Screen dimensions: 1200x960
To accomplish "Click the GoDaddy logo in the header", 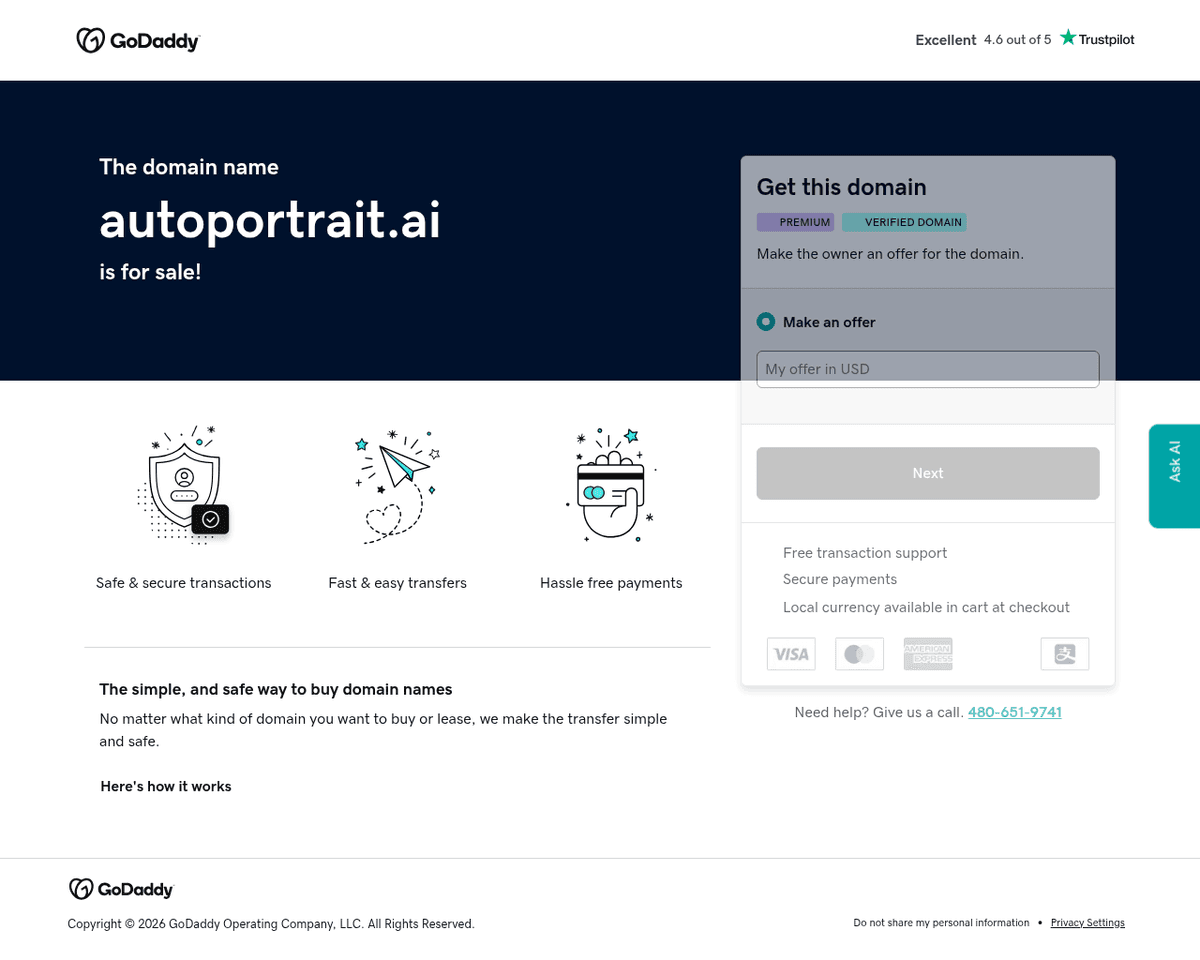I will pyautogui.click(x=138, y=41).
